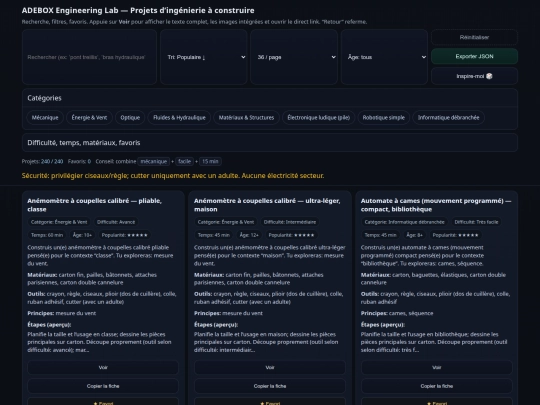
Task: Click 'Difficulté: Avancé' tag
Action: pos(116,222)
